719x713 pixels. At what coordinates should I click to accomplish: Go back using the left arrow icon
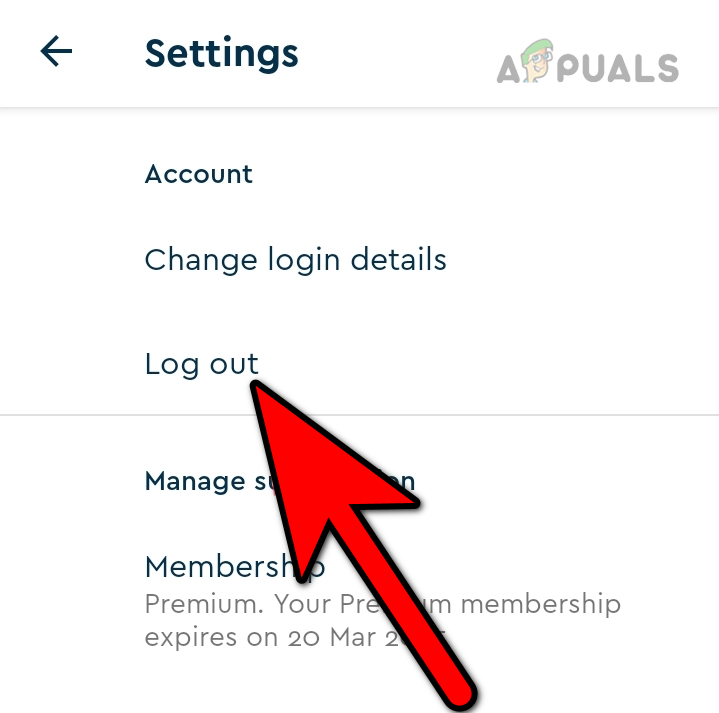click(56, 51)
